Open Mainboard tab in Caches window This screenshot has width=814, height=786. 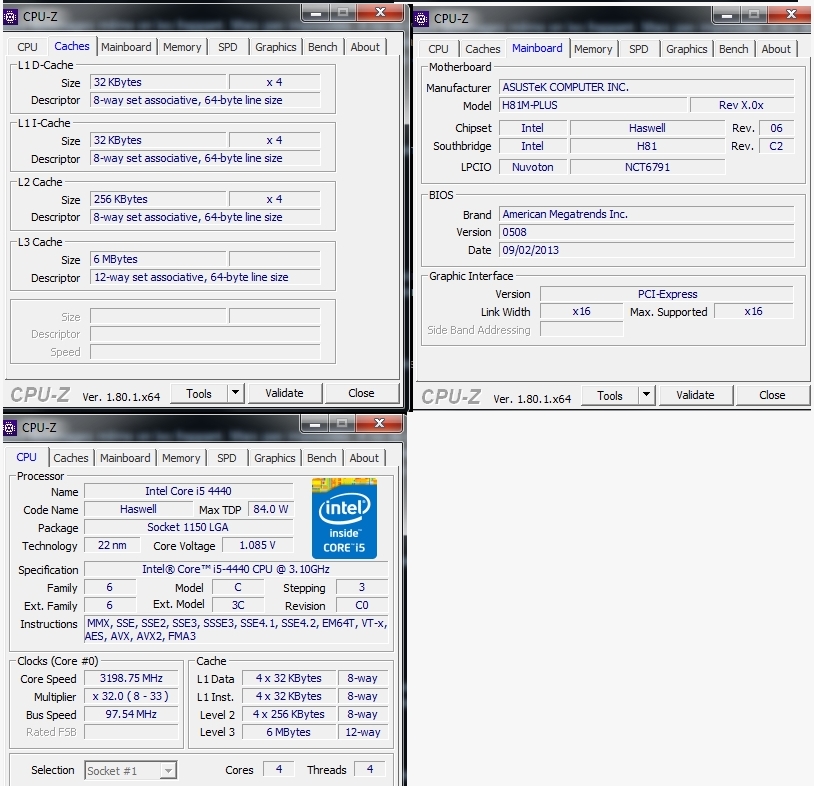126,47
